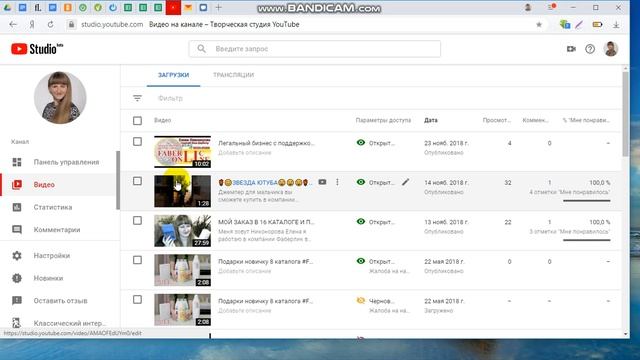This screenshot has width=640, height=360.
Task: Click the Просмотры column header
Action: (x=496, y=120)
